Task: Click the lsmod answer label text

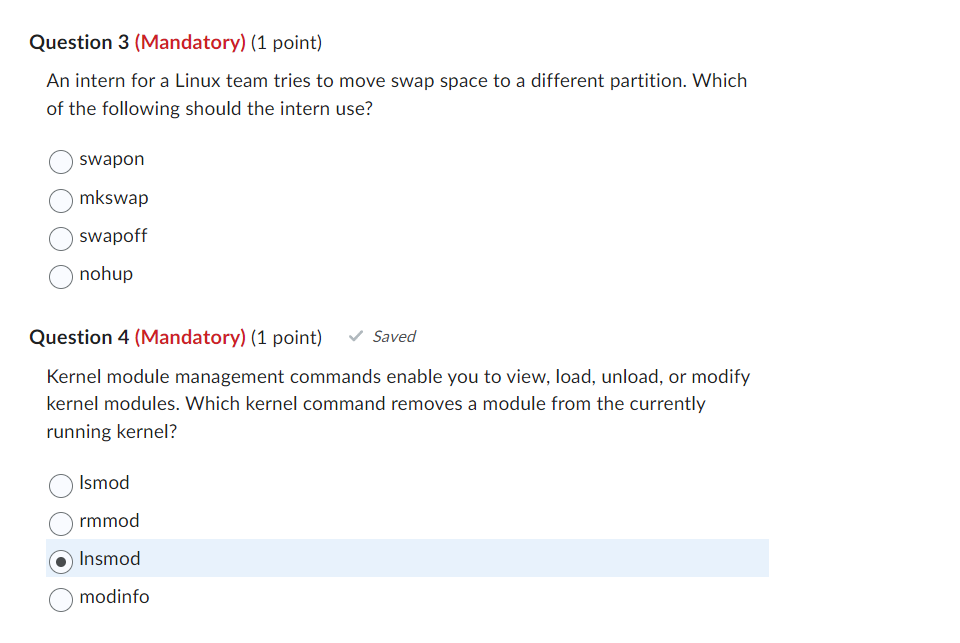Action: click(x=104, y=483)
